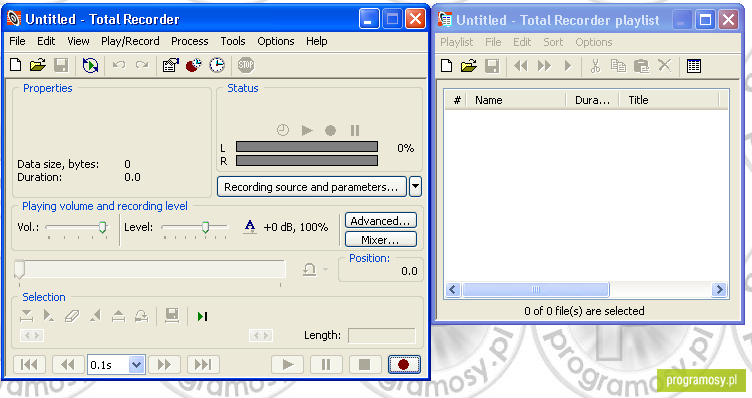Click the Save disk icon in Total Recorder
Screen dimensions: 752x398
click(x=61, y=65)
